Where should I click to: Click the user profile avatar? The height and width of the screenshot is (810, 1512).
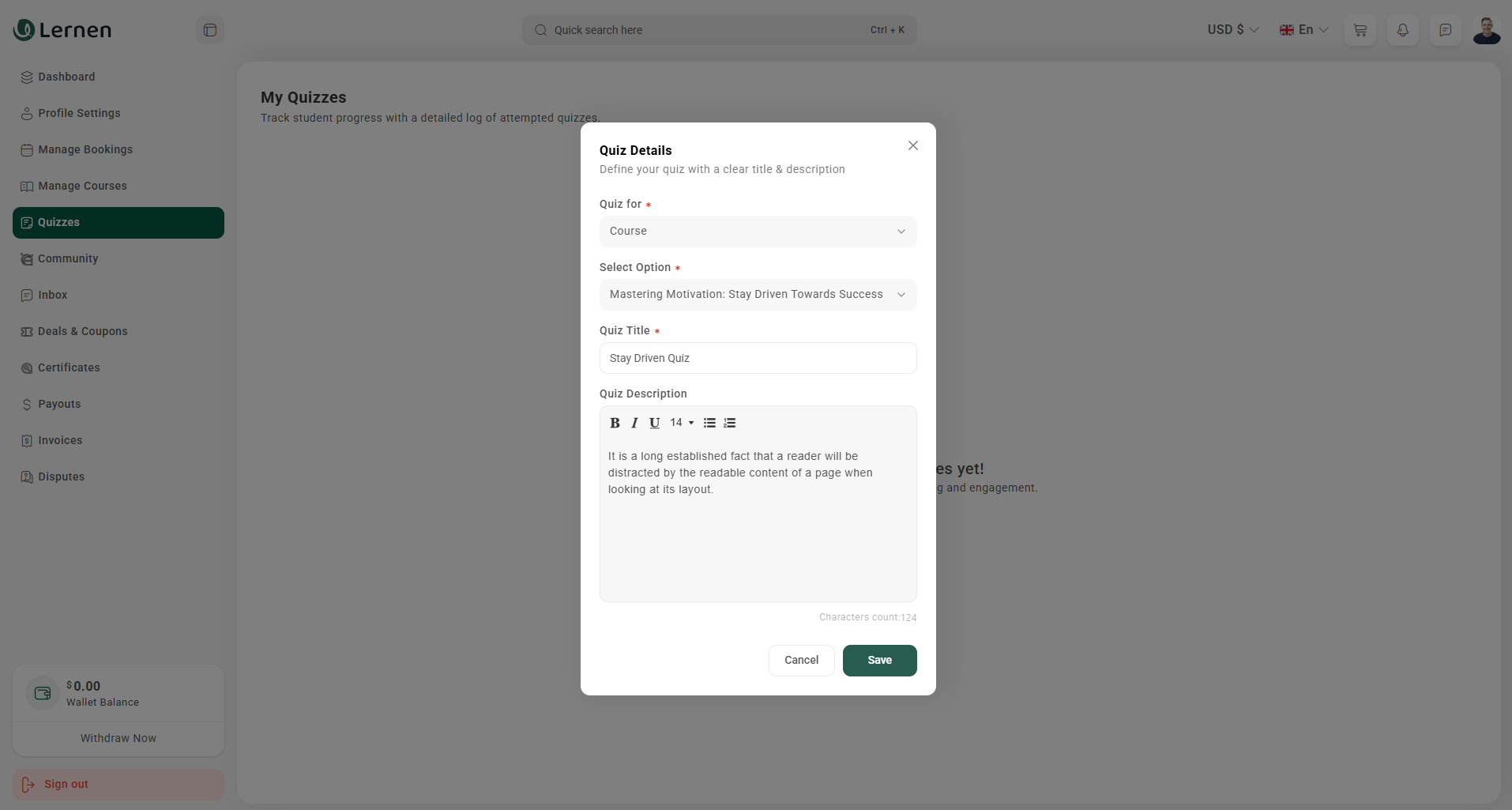[x=1486, y=30]
